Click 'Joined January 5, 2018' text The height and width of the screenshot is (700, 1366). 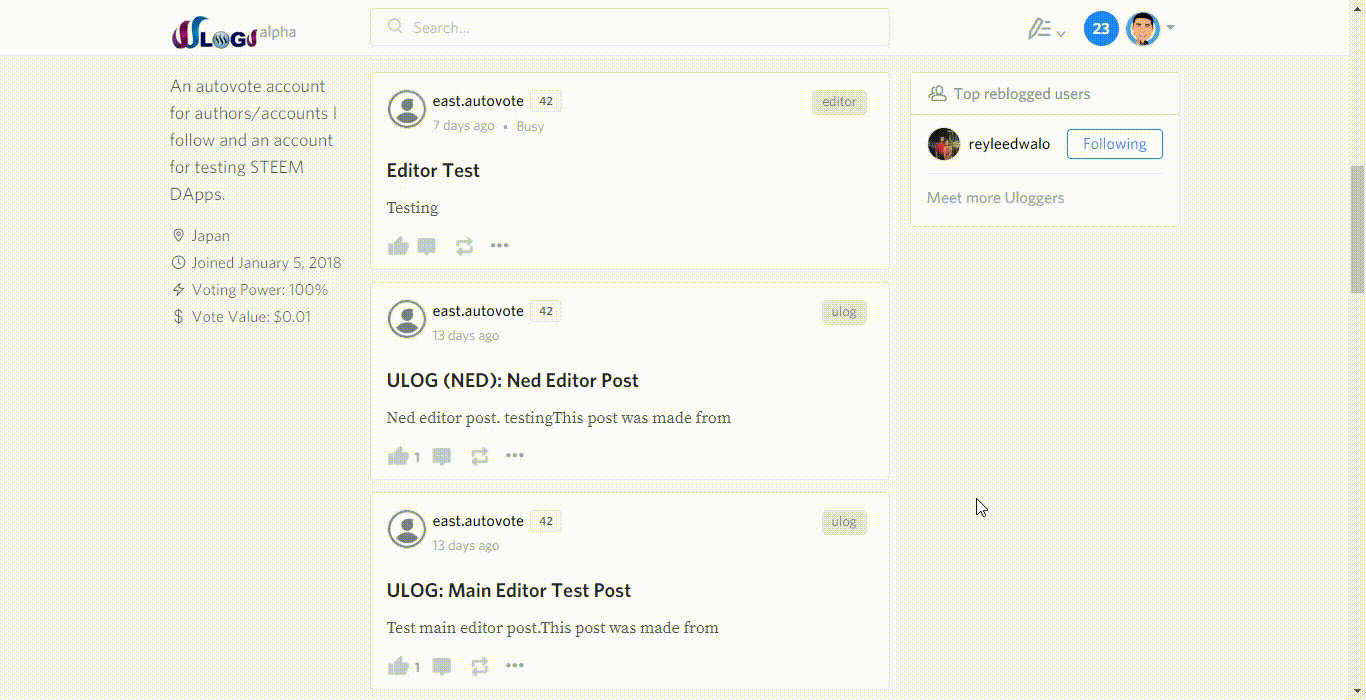tap(266, 263)
